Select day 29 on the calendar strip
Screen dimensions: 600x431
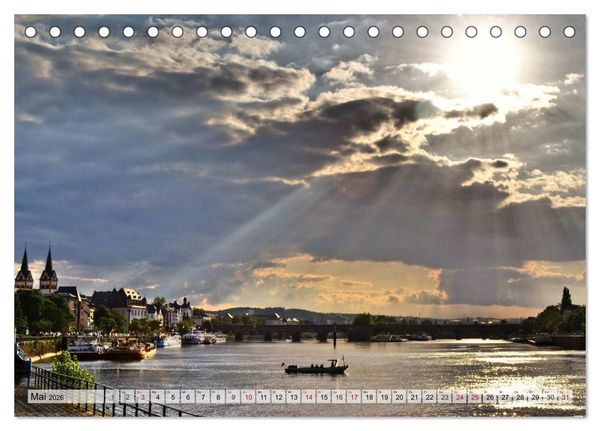tap(535, 397)
